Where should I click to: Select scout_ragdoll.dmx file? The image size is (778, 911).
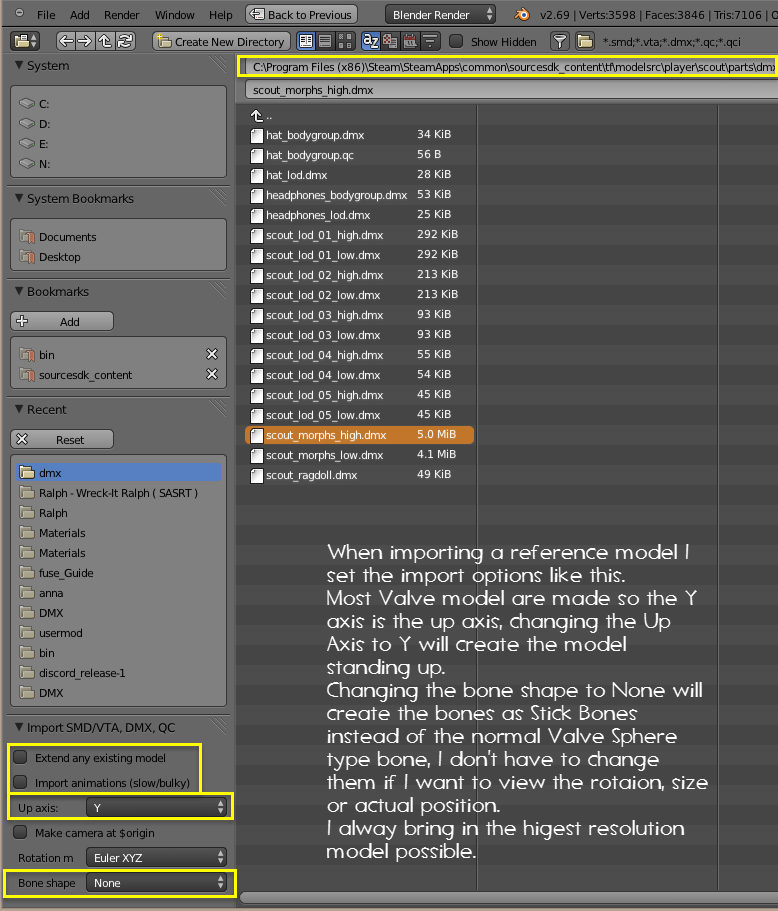click(x=359, y=475)
